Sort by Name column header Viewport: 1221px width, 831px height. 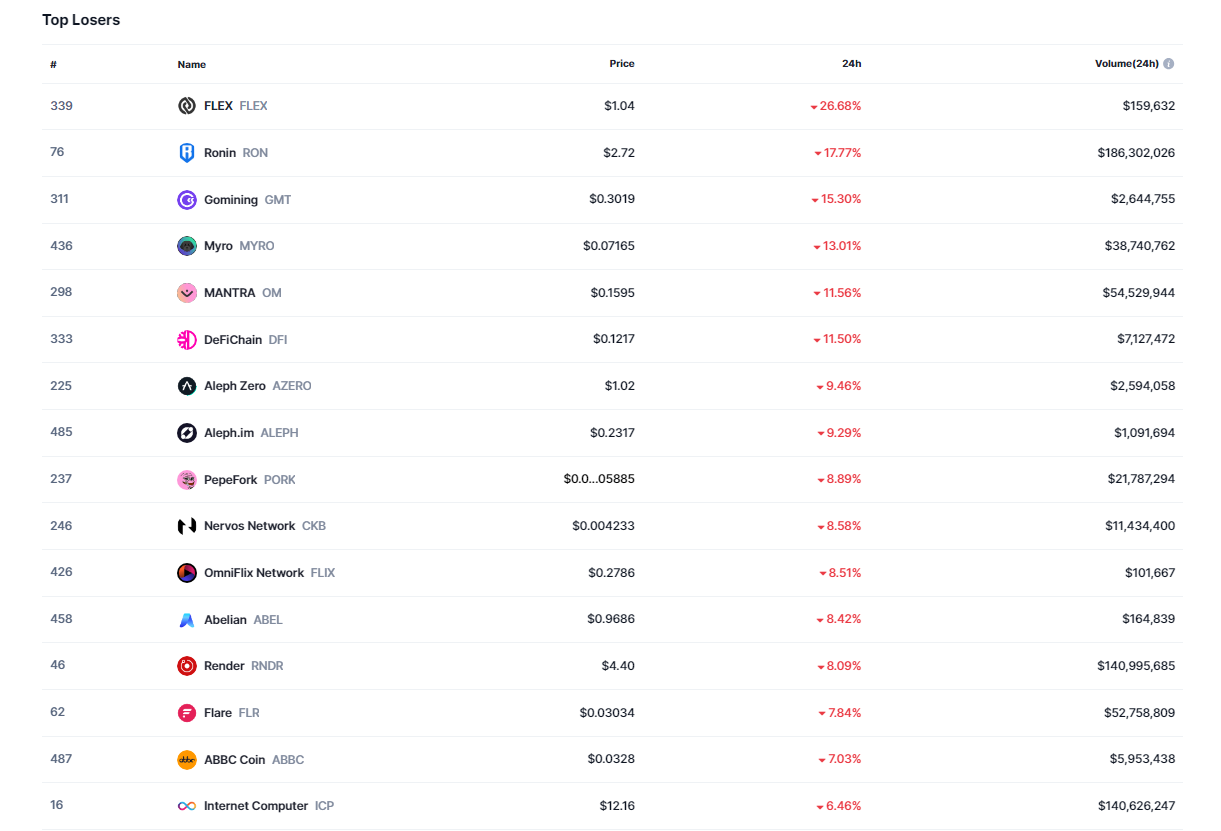tap(192, 64)
